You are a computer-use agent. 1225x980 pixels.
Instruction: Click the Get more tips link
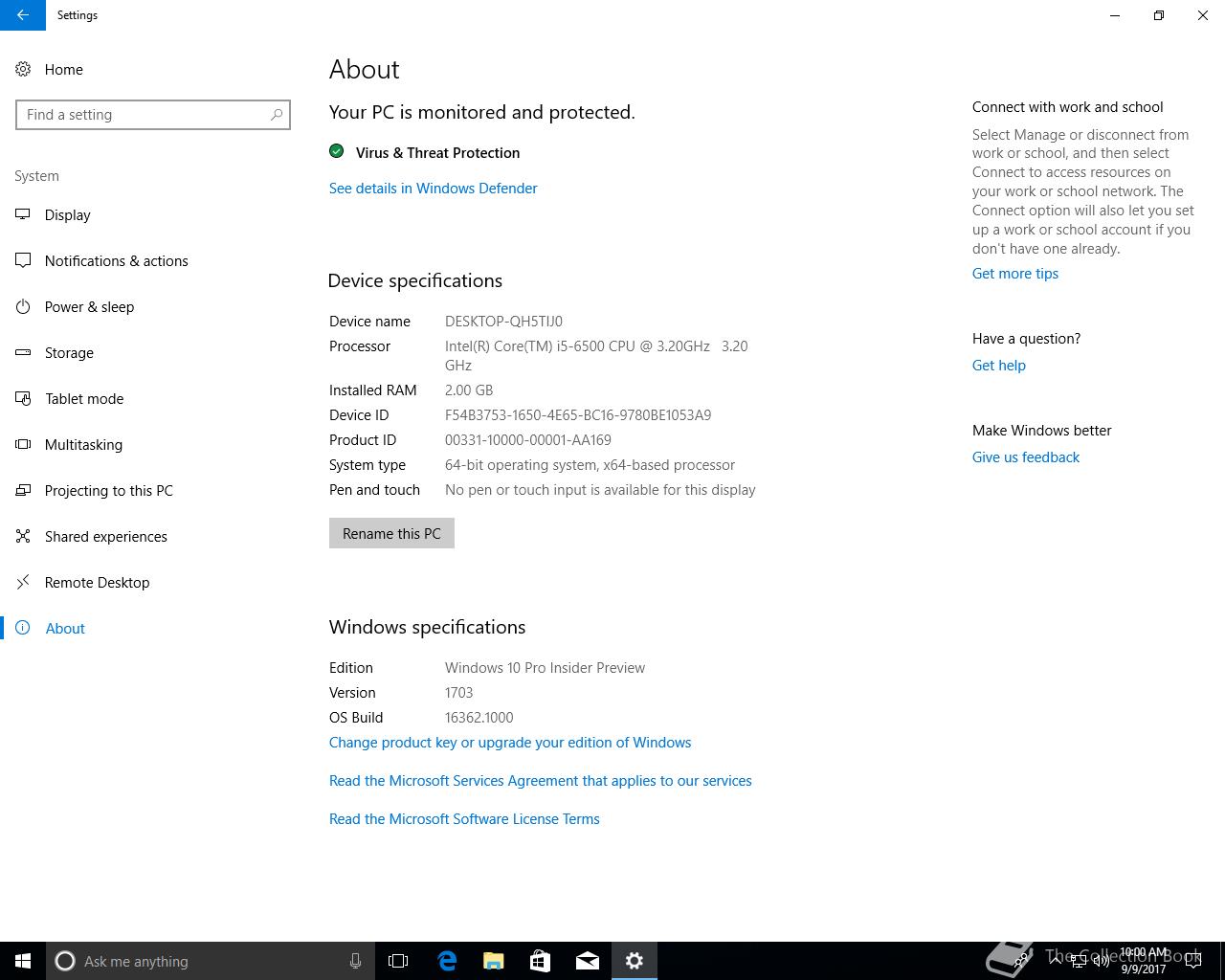click(x=1015, y=274)
